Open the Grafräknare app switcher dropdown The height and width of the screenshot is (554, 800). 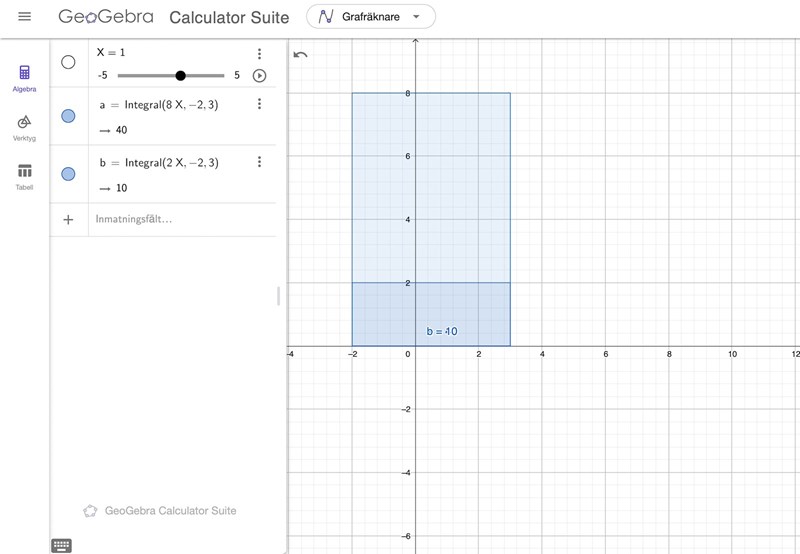[371, 17]
